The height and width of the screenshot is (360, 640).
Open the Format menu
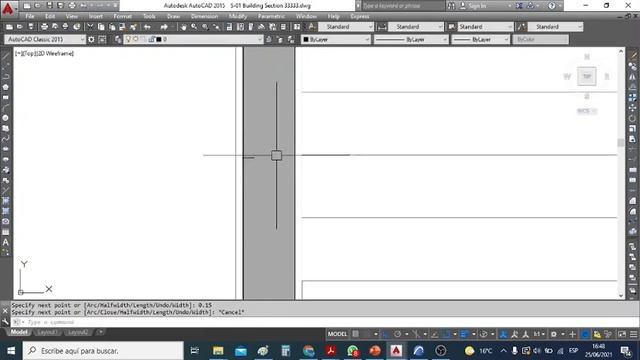click(x=122, y=16)
